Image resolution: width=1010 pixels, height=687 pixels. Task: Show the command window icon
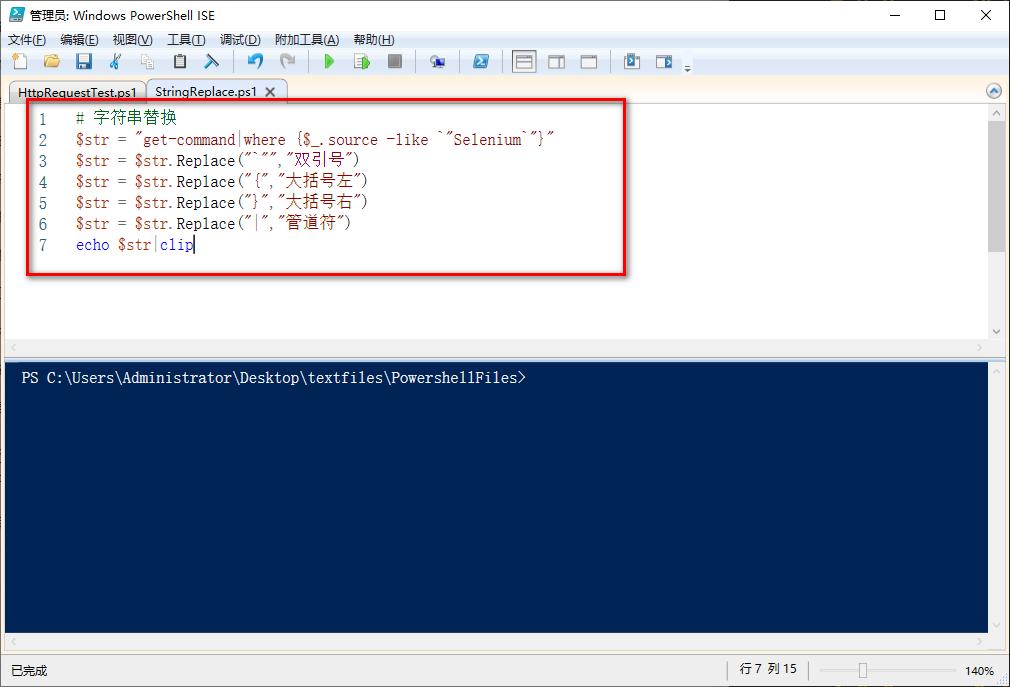pyautogui.click(x=632, y=62)
